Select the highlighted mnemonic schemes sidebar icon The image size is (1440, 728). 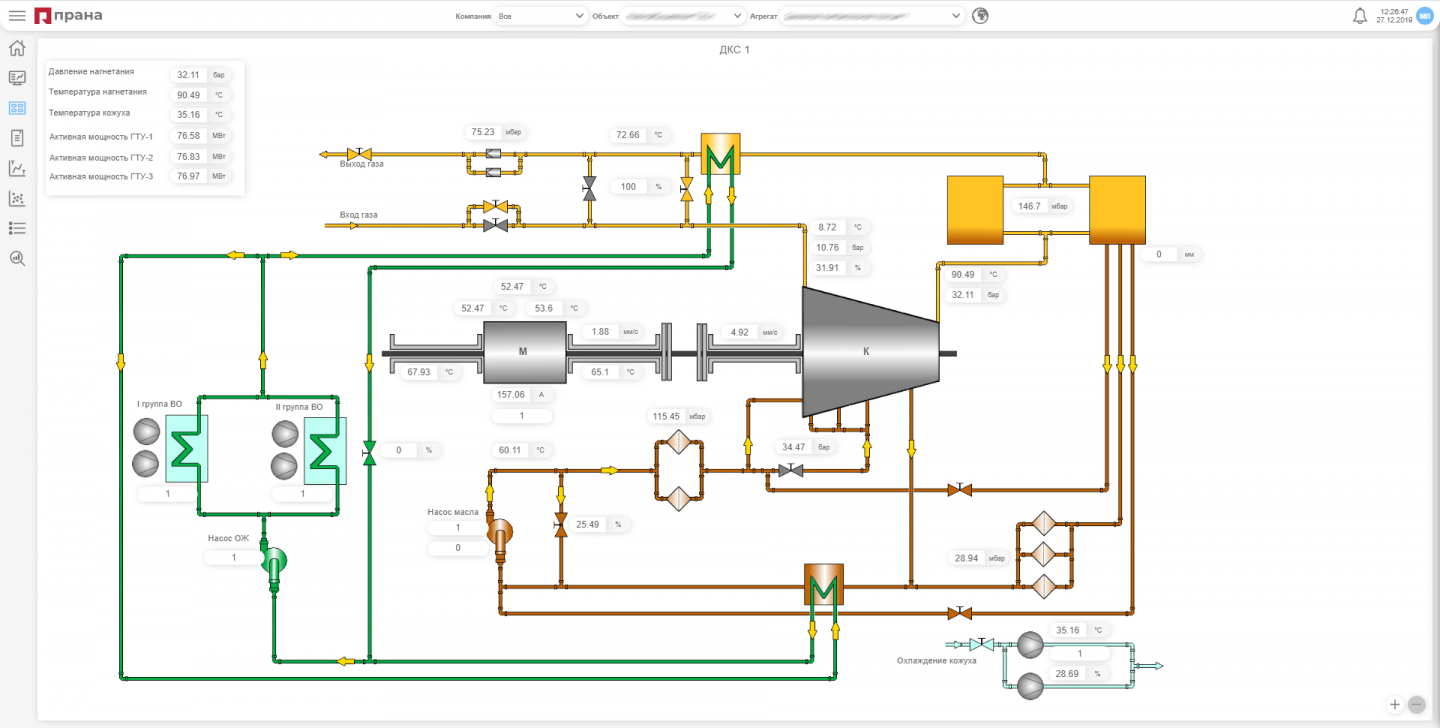[x=17, y=108]
